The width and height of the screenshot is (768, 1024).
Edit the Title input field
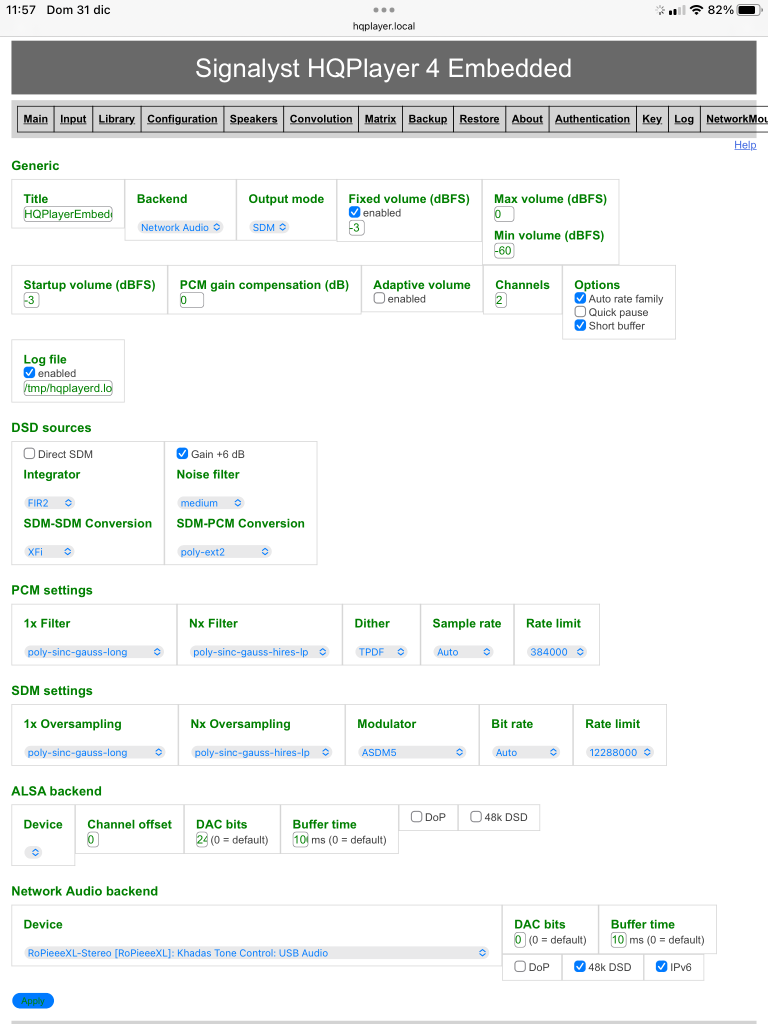68,214
